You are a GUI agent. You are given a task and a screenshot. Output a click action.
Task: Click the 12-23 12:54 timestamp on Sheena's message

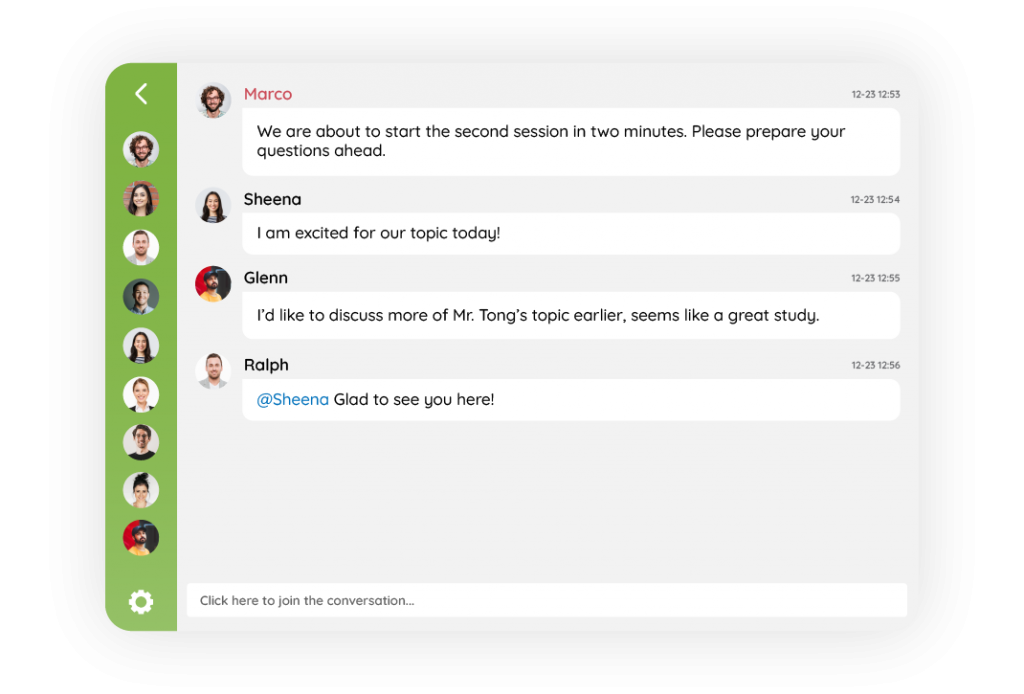click(875, 200)
